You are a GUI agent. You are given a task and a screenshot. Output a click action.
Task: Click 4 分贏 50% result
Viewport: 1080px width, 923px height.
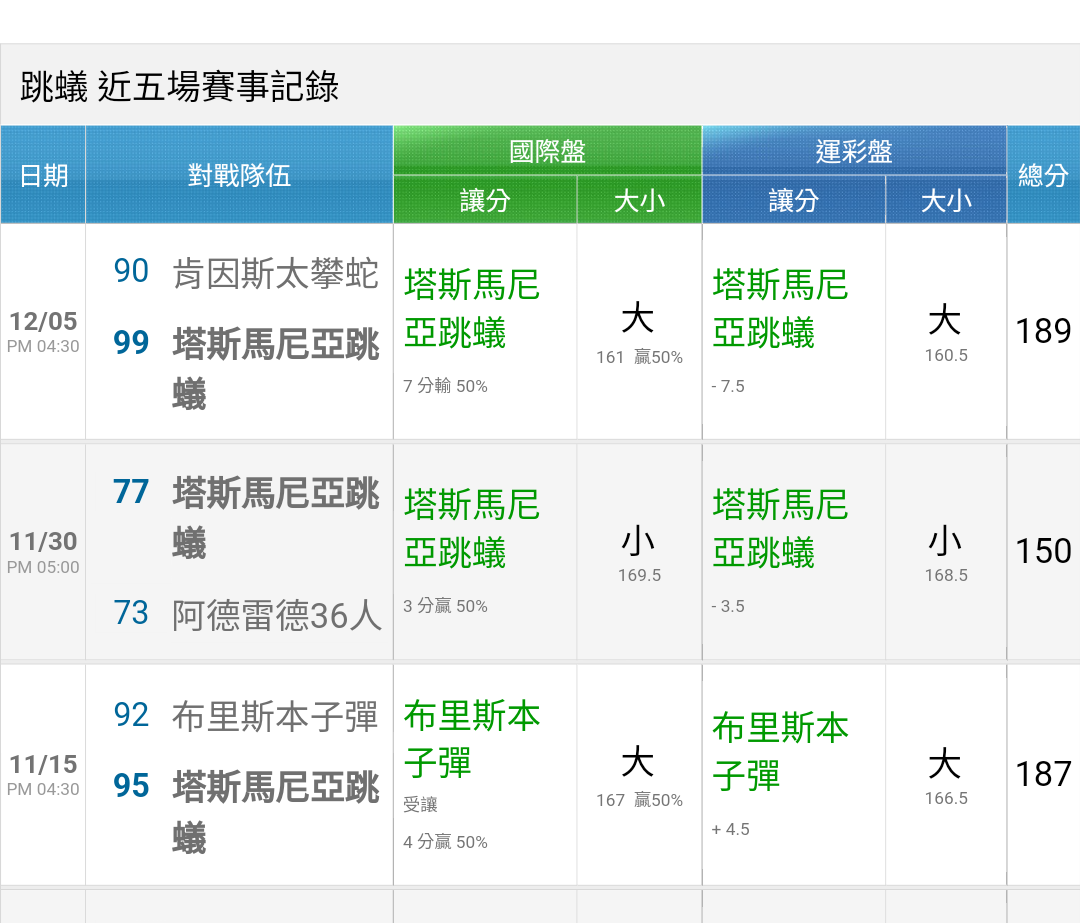pyautogui.click(x=445, y=842)
